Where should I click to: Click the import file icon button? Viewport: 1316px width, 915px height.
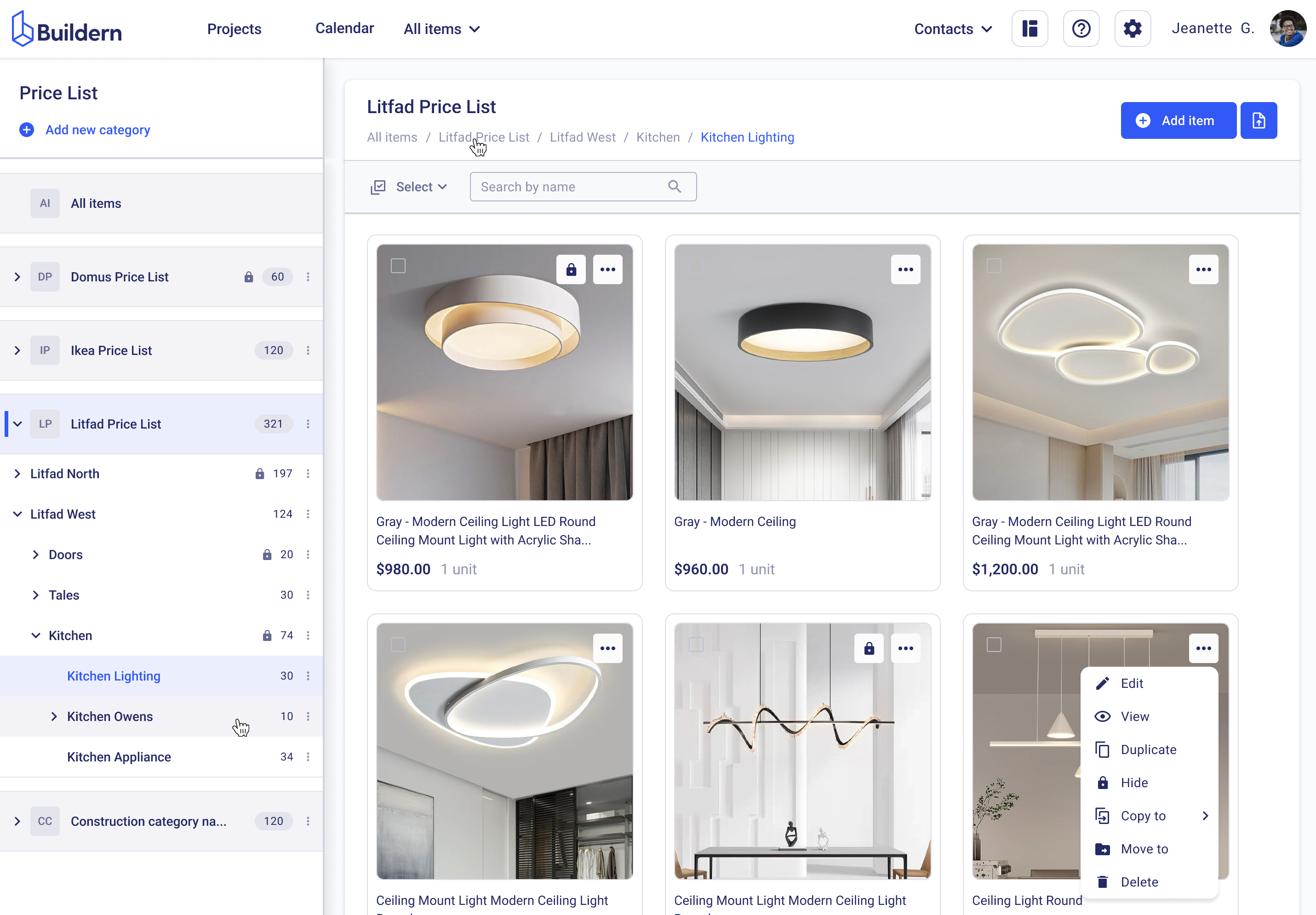[1259, 120]
